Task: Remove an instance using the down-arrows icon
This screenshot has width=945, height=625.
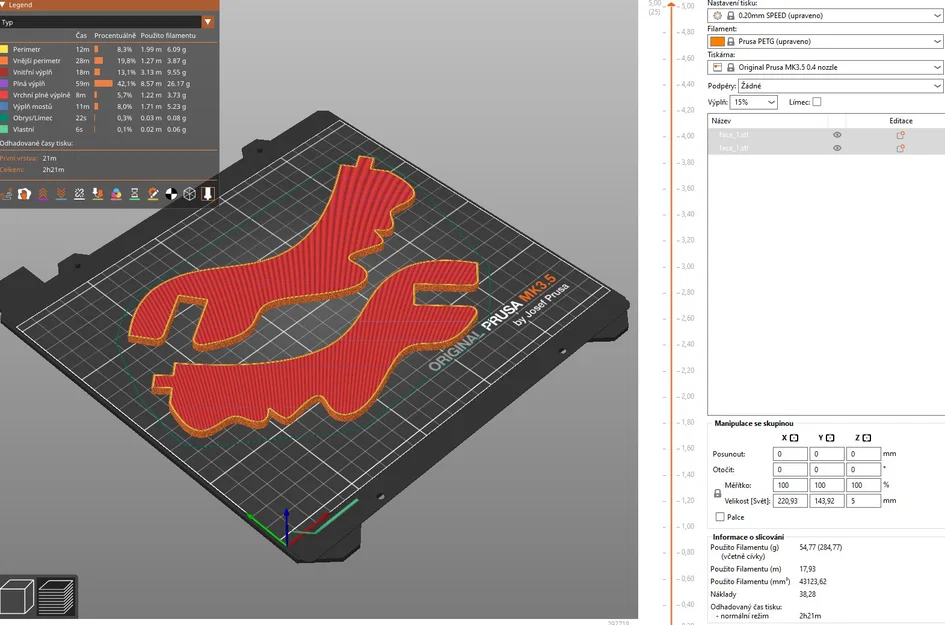Action: click(x=61, y=193)
